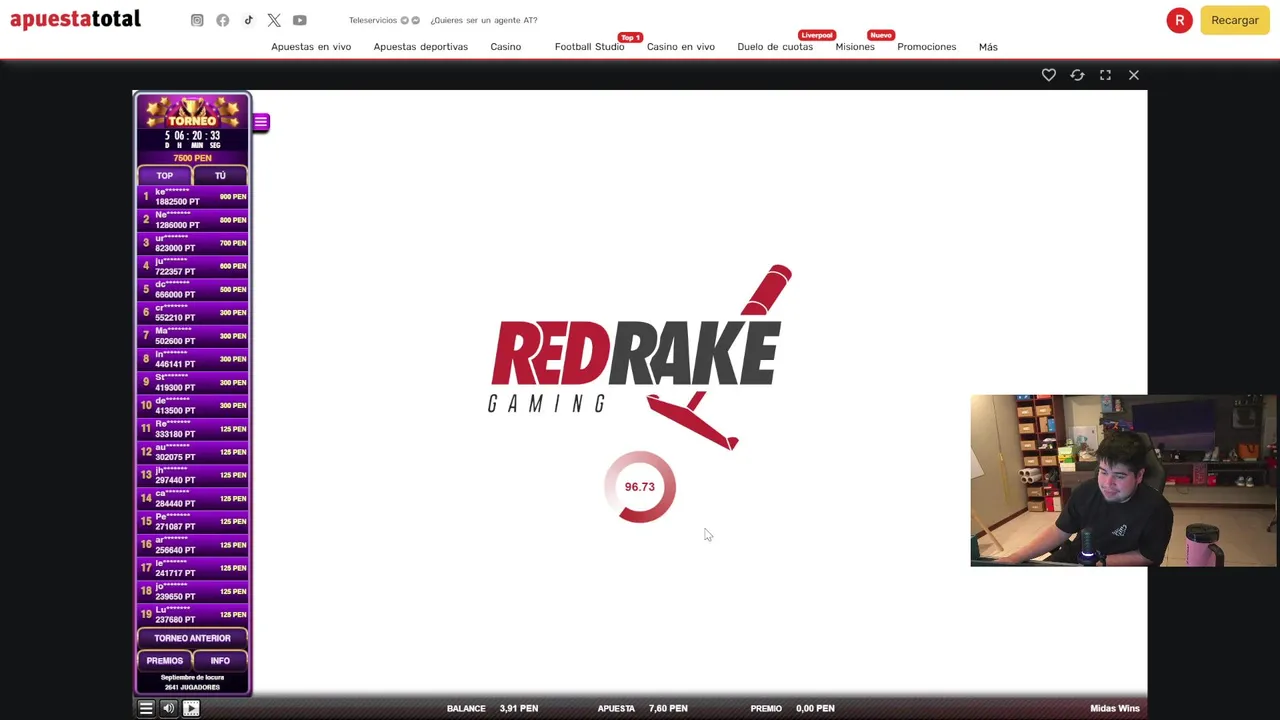Open Apuestas en vivo menu

coord(311,47)
